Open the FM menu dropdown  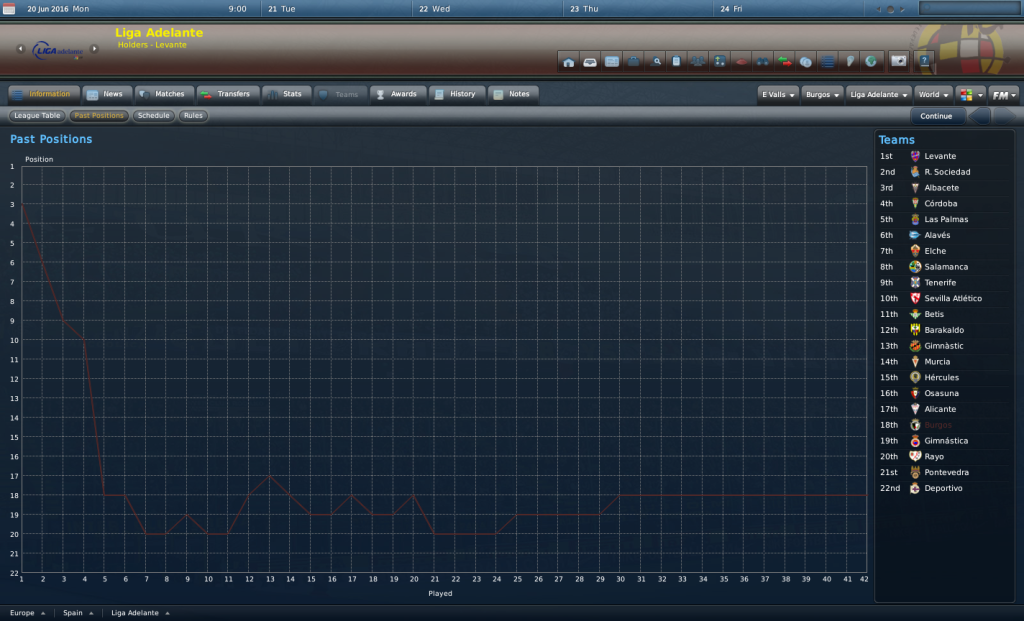coord(1004,95)
